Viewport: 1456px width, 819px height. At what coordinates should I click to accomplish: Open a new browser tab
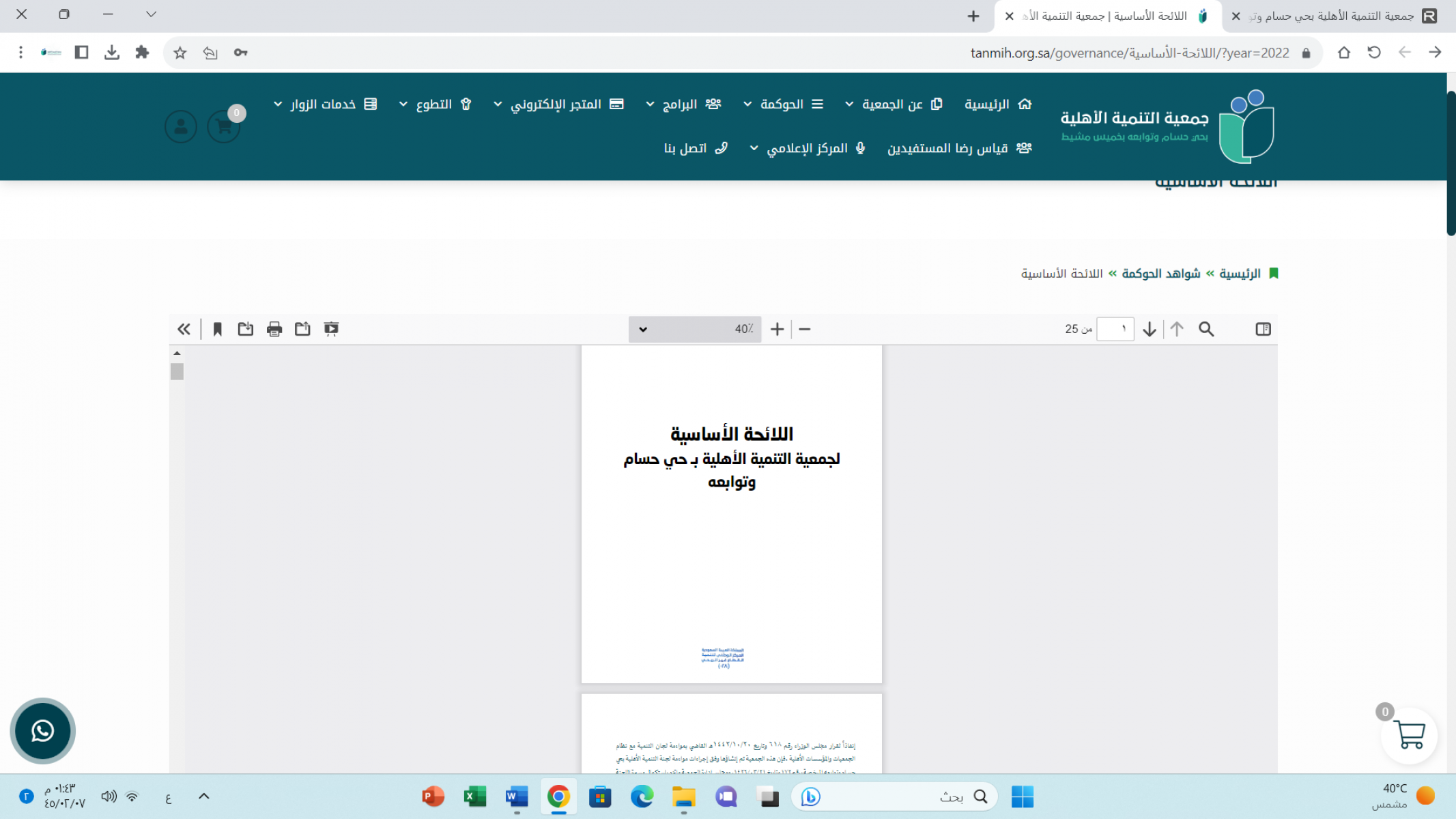pos(973,16)
